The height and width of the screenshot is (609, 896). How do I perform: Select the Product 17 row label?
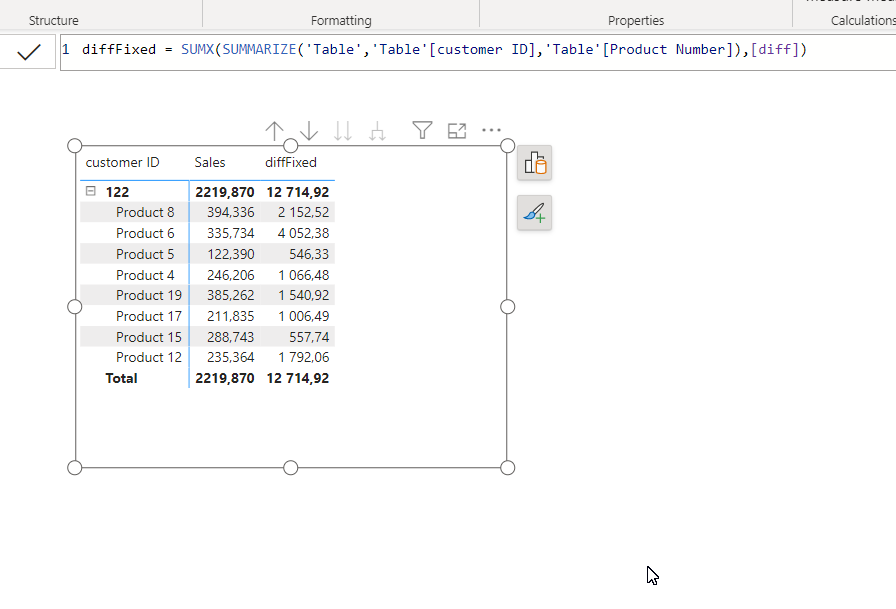coord(149,316)
